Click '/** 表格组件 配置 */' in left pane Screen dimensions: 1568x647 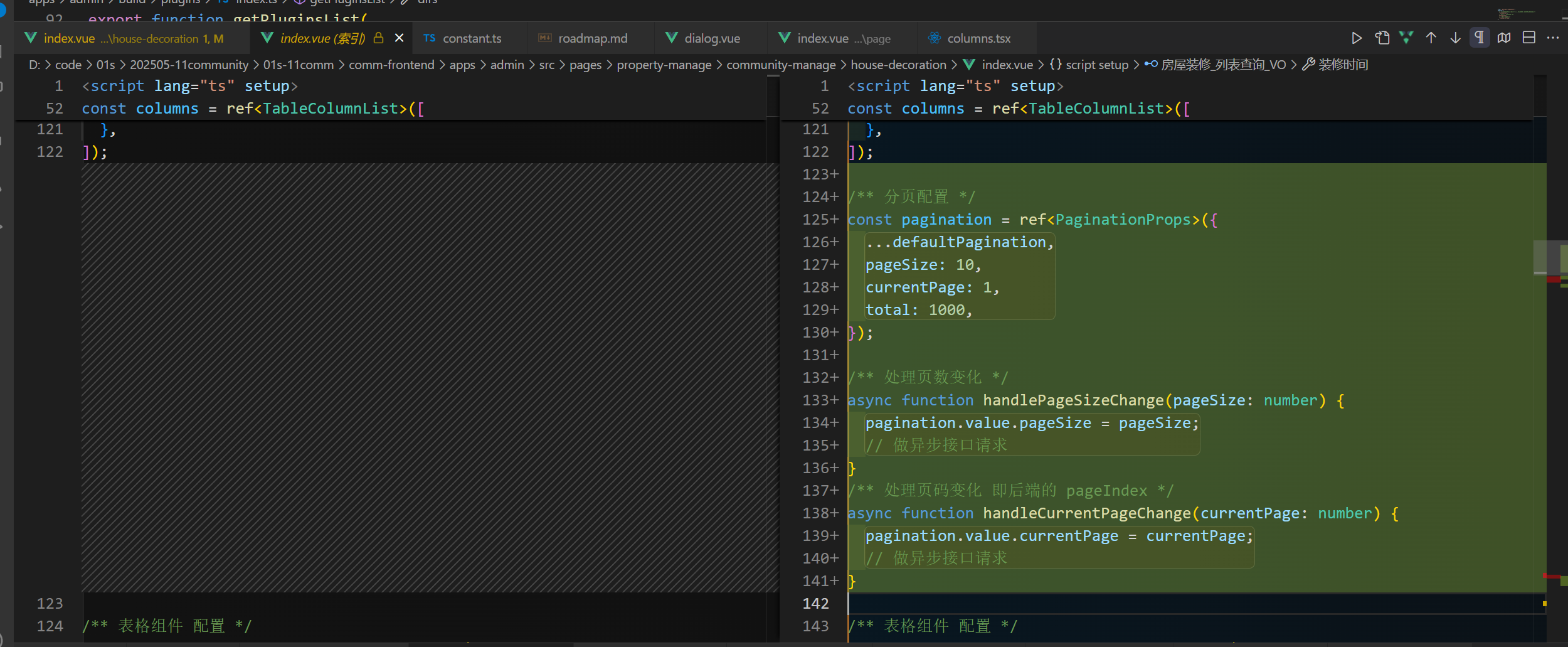click(x=167, y=626)
